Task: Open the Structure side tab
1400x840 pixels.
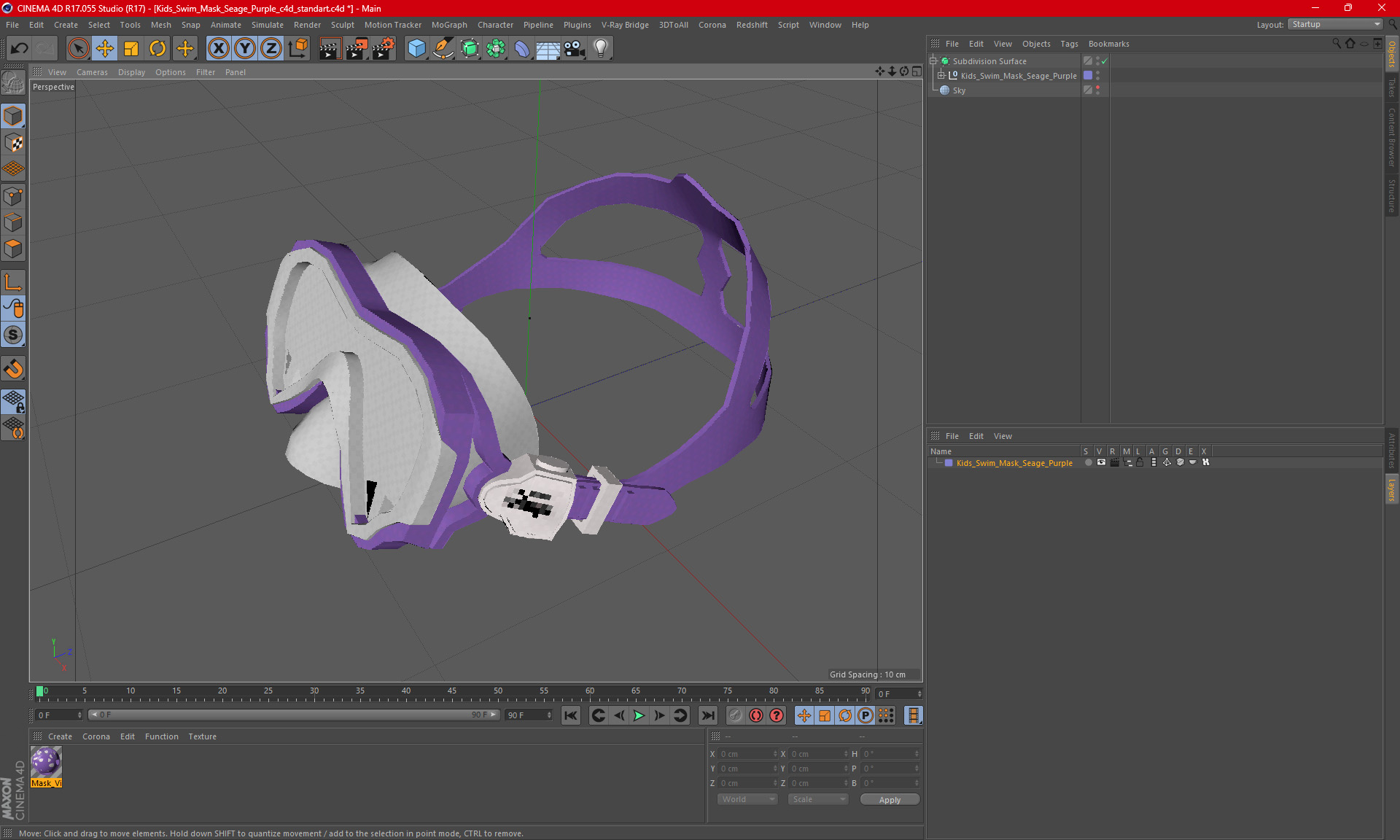Action: [x=1392, y=195]
